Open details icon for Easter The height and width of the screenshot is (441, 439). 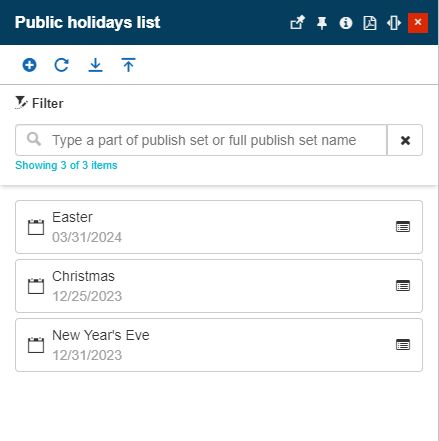403,227
